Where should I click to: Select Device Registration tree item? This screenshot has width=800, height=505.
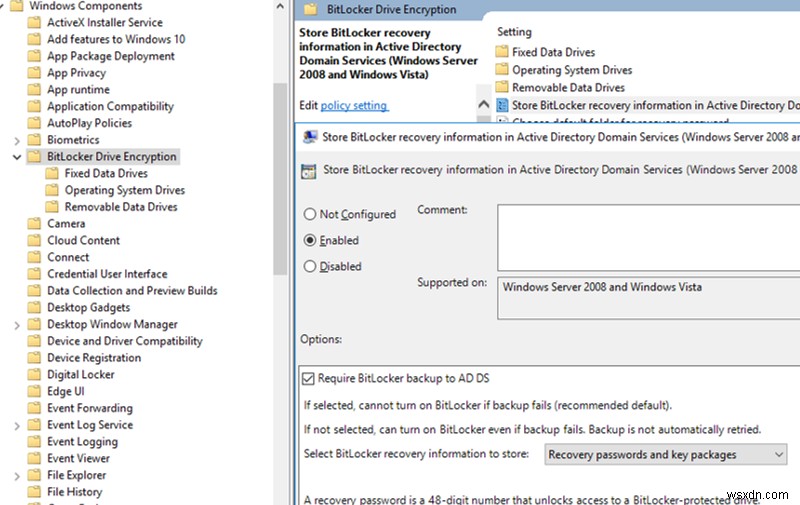click(94, 358)
